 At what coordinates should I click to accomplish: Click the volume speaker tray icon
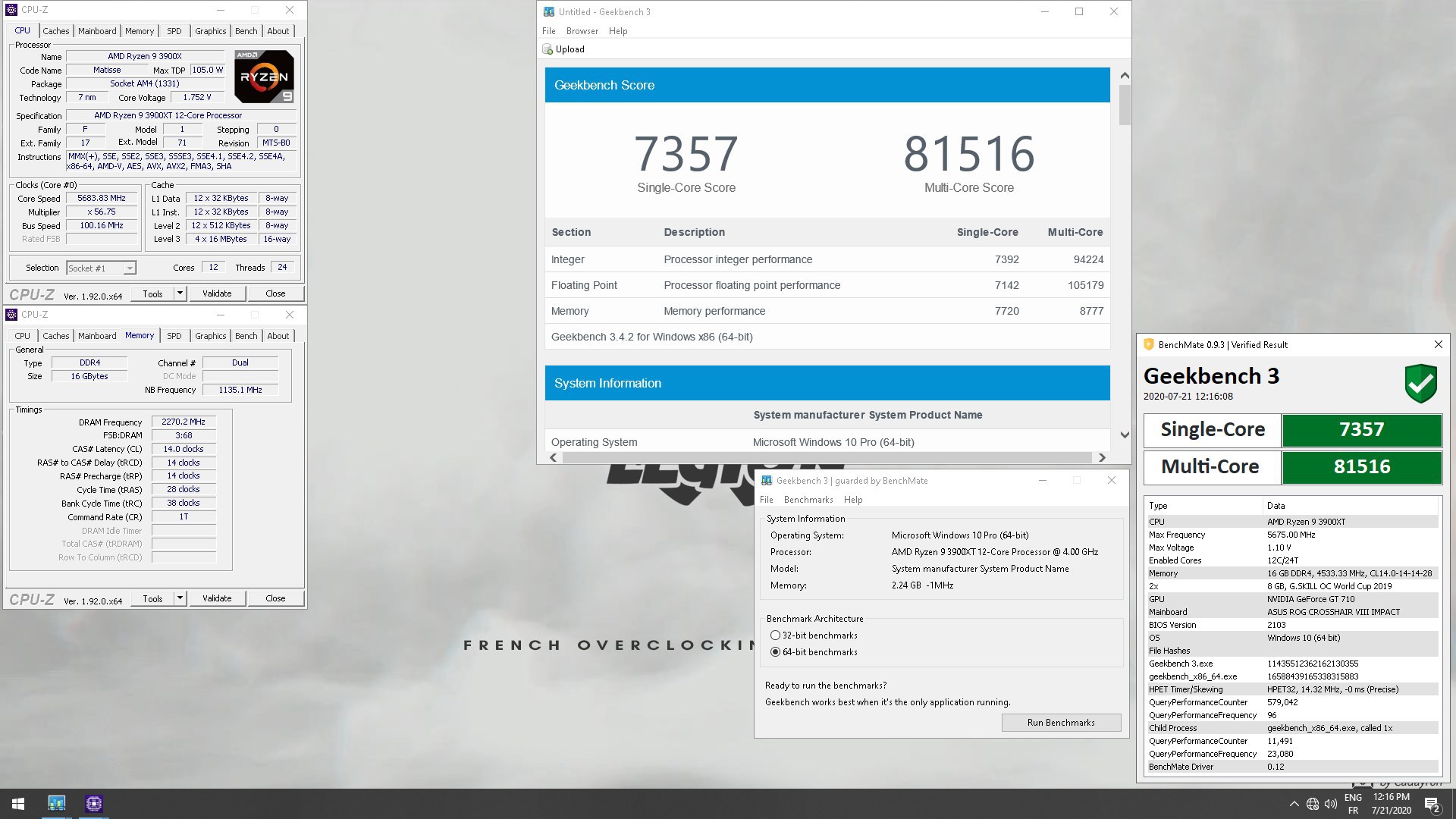tap(1331, 804)
